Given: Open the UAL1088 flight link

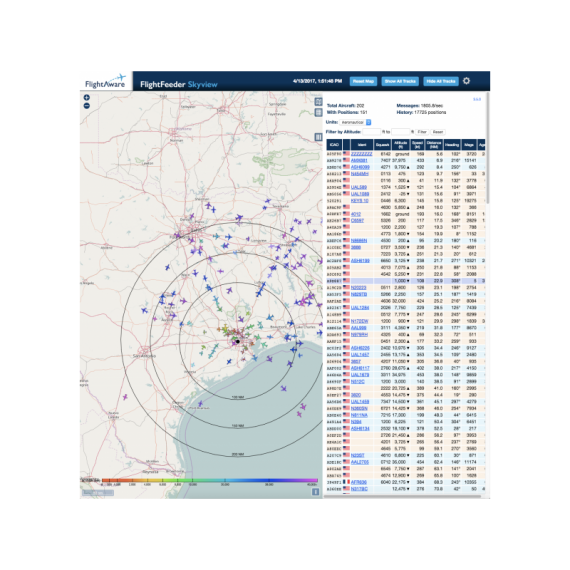Looking at the screenshot, I should pyautogui.click(x=360, y=194).
